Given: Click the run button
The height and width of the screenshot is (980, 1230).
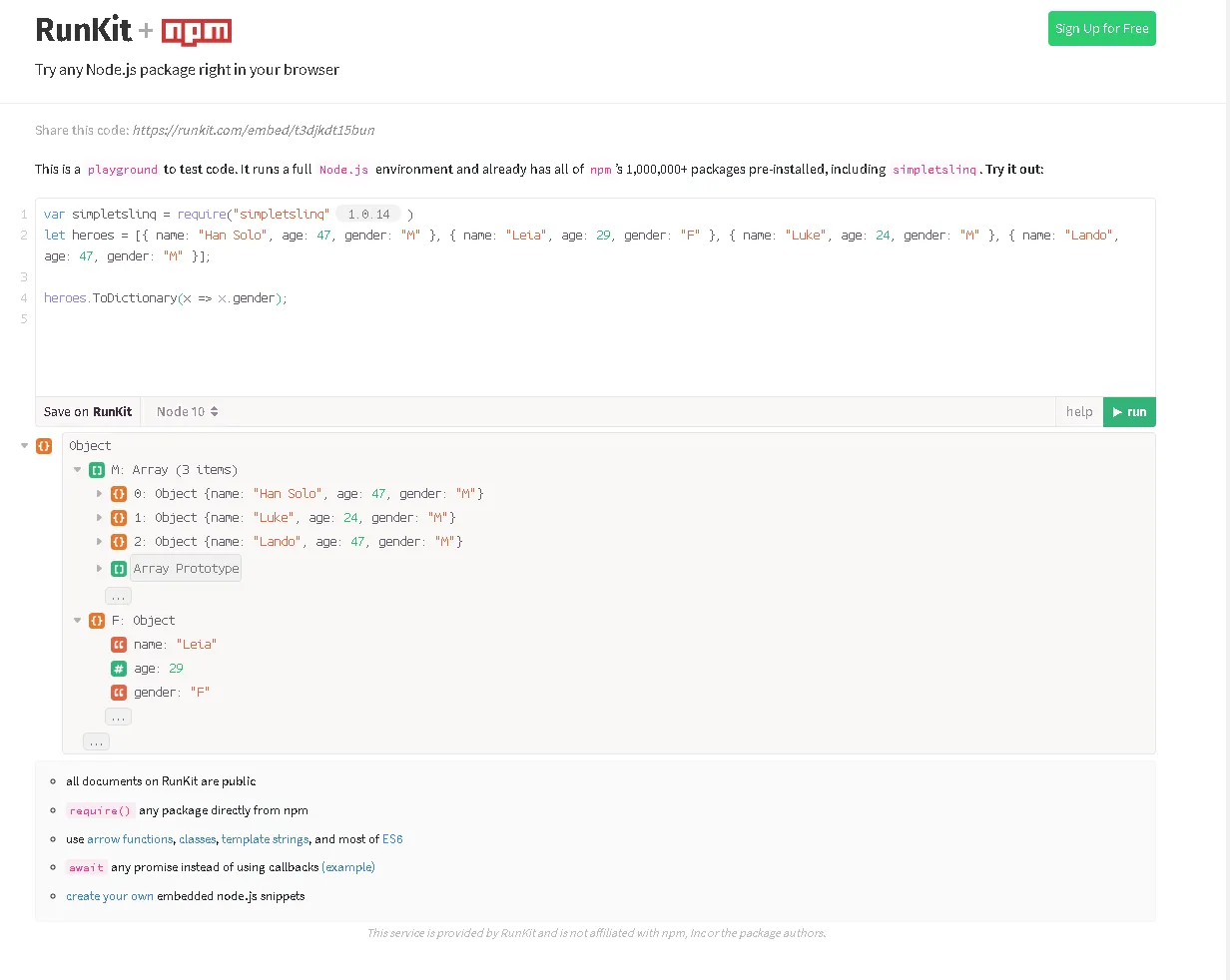Looking at the screenshot, I should pyautogui.click(x=1129, y=411).
